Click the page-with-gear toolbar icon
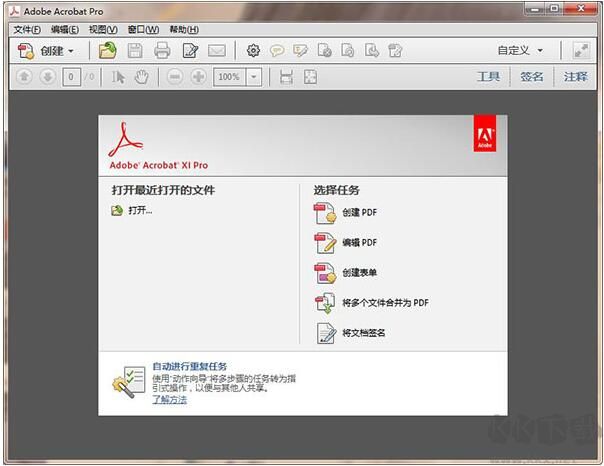Image resolution: width=604 pixels, height=466 pixels. tap(324, 50)
